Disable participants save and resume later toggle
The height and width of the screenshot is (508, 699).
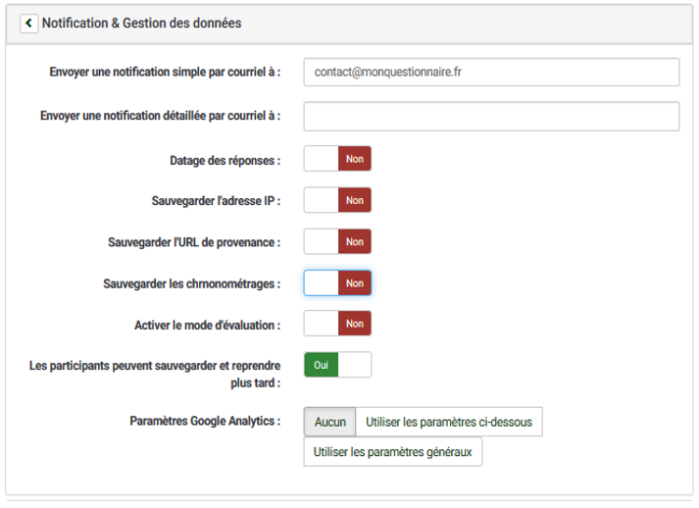[337, 365]
